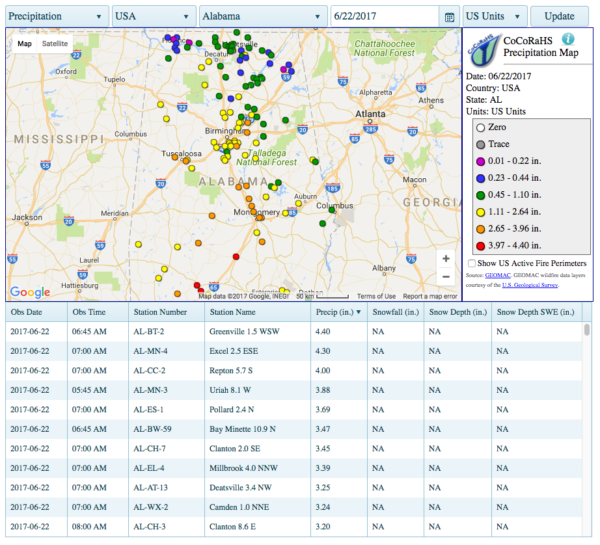Click station name Clanton 8.6 E
This screenshot has width=600, height=545.
point(232,527)
